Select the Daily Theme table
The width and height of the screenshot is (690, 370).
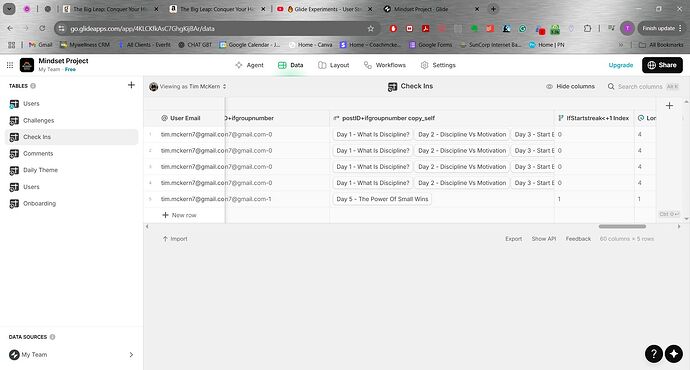tap(71, 170)
